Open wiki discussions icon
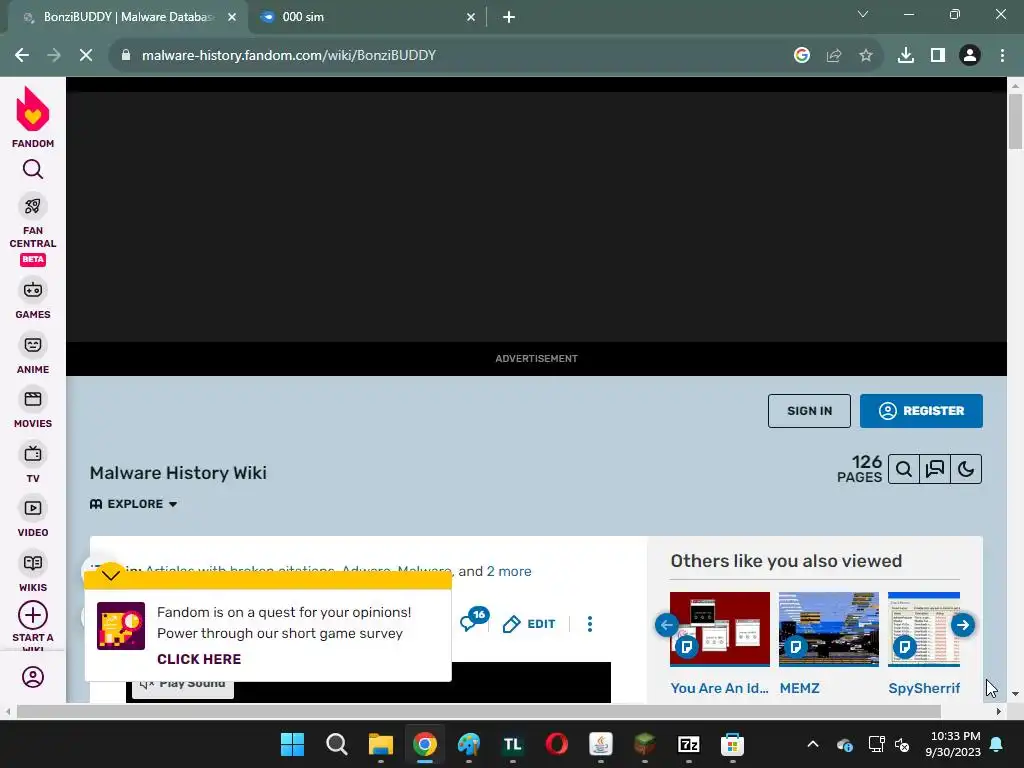 pos(935,469)
